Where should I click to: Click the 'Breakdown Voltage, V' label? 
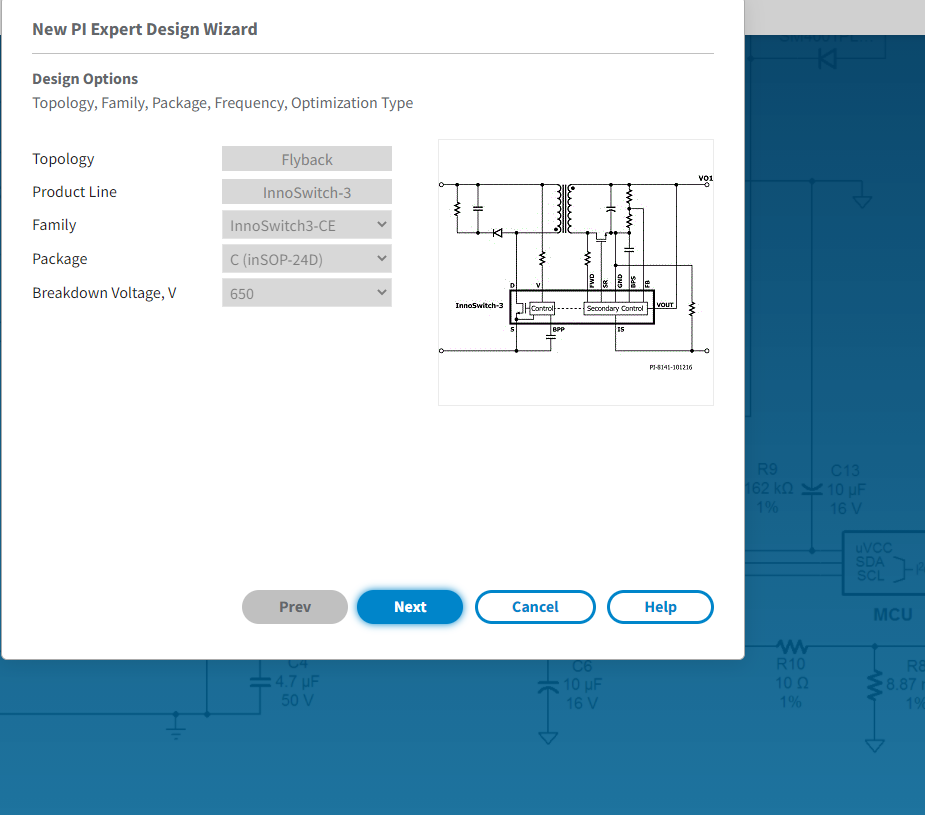104,293
